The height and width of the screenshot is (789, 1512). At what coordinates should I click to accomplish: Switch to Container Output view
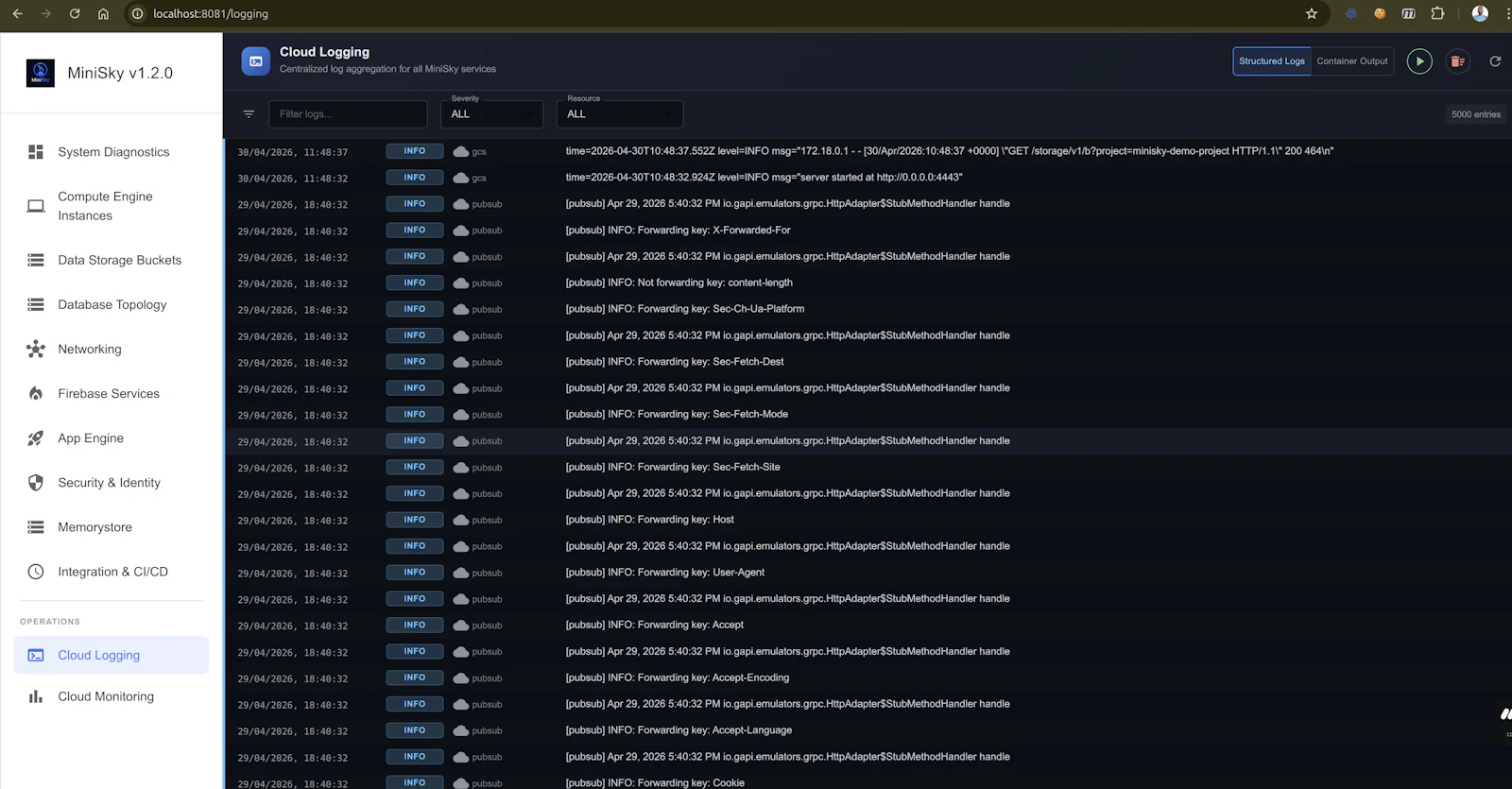[x=1352, y=61]
